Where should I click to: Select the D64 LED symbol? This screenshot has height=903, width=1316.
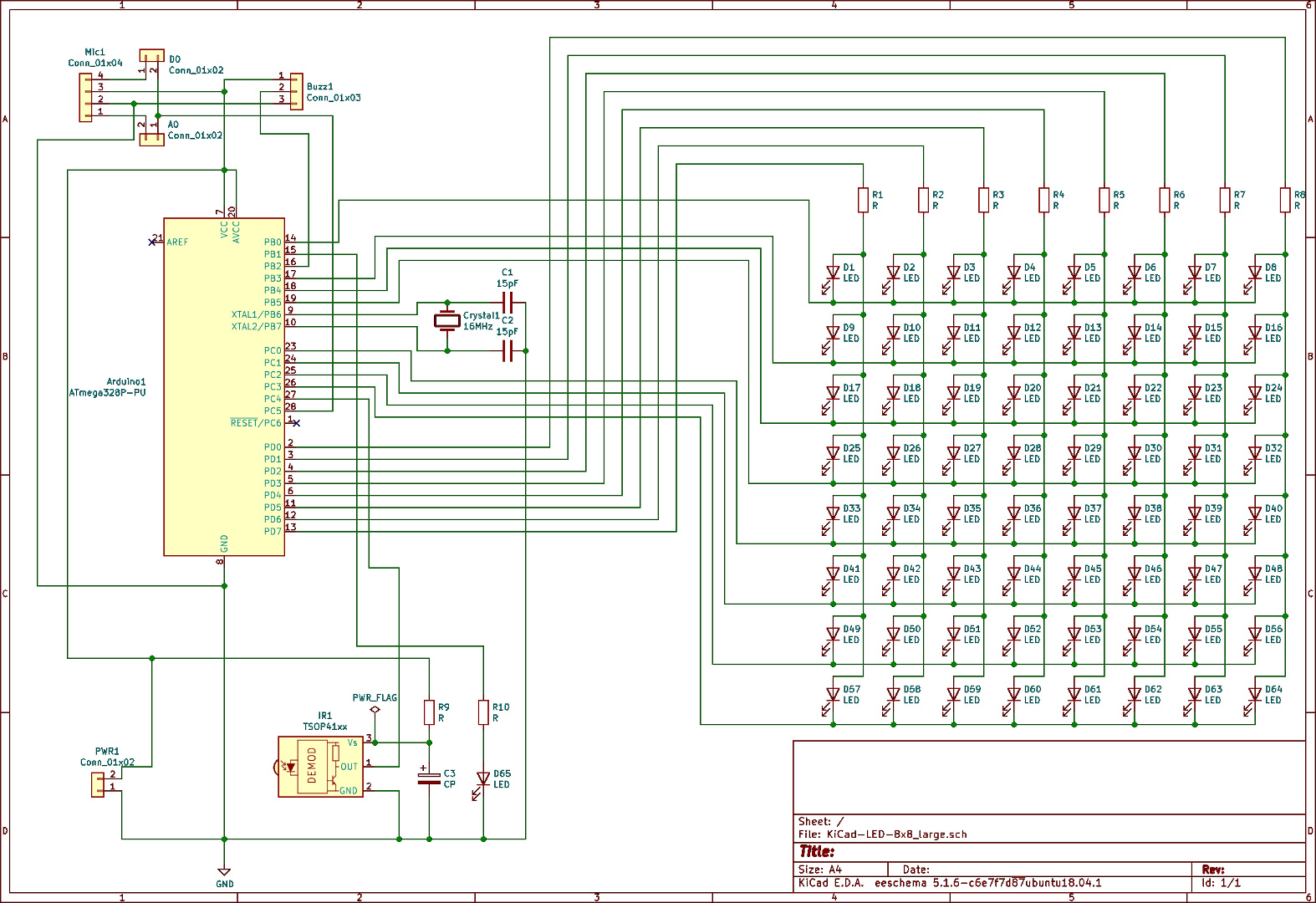[1254, 695]
